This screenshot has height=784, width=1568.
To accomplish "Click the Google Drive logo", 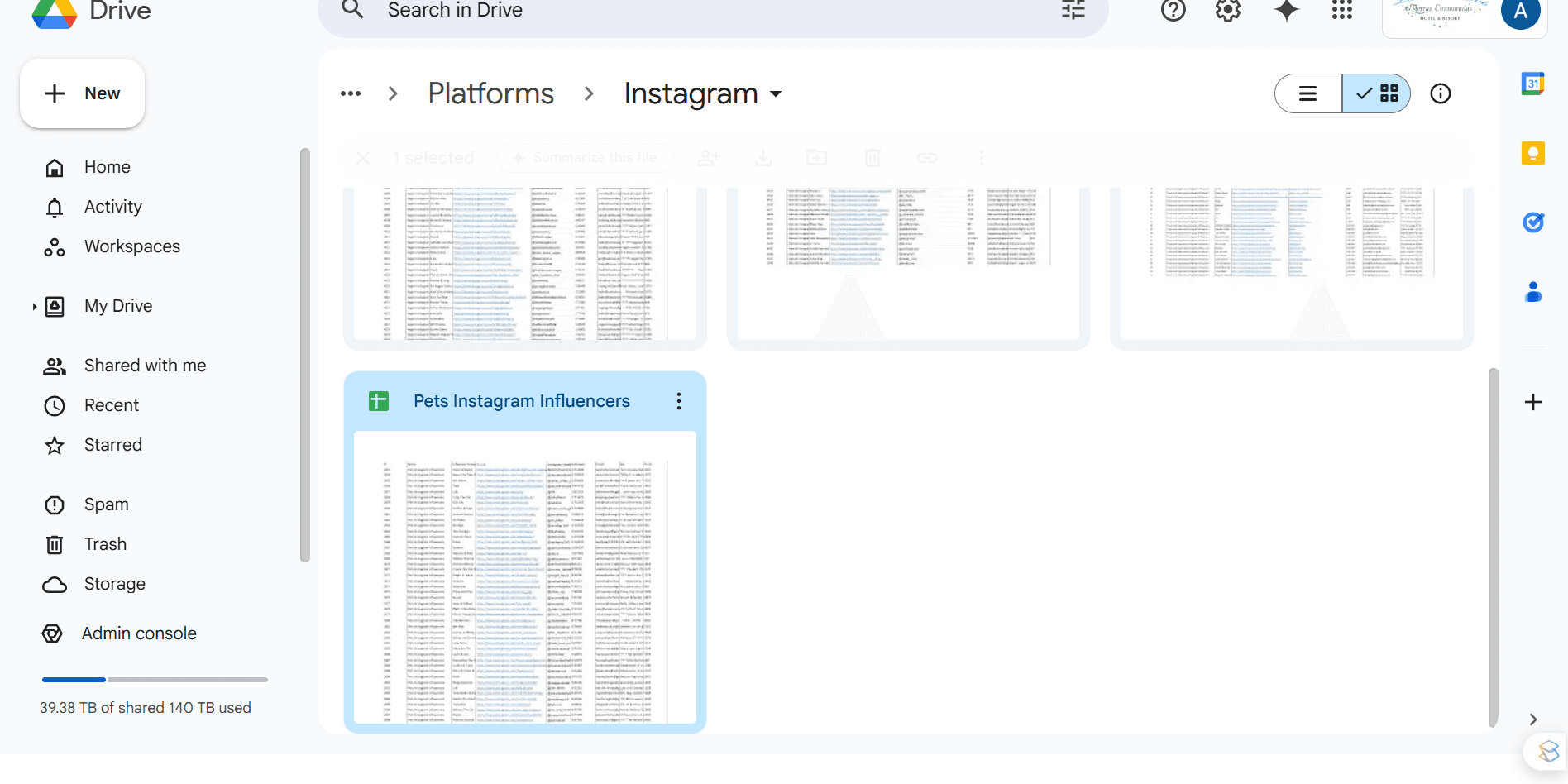I will (x=55, y=13).
